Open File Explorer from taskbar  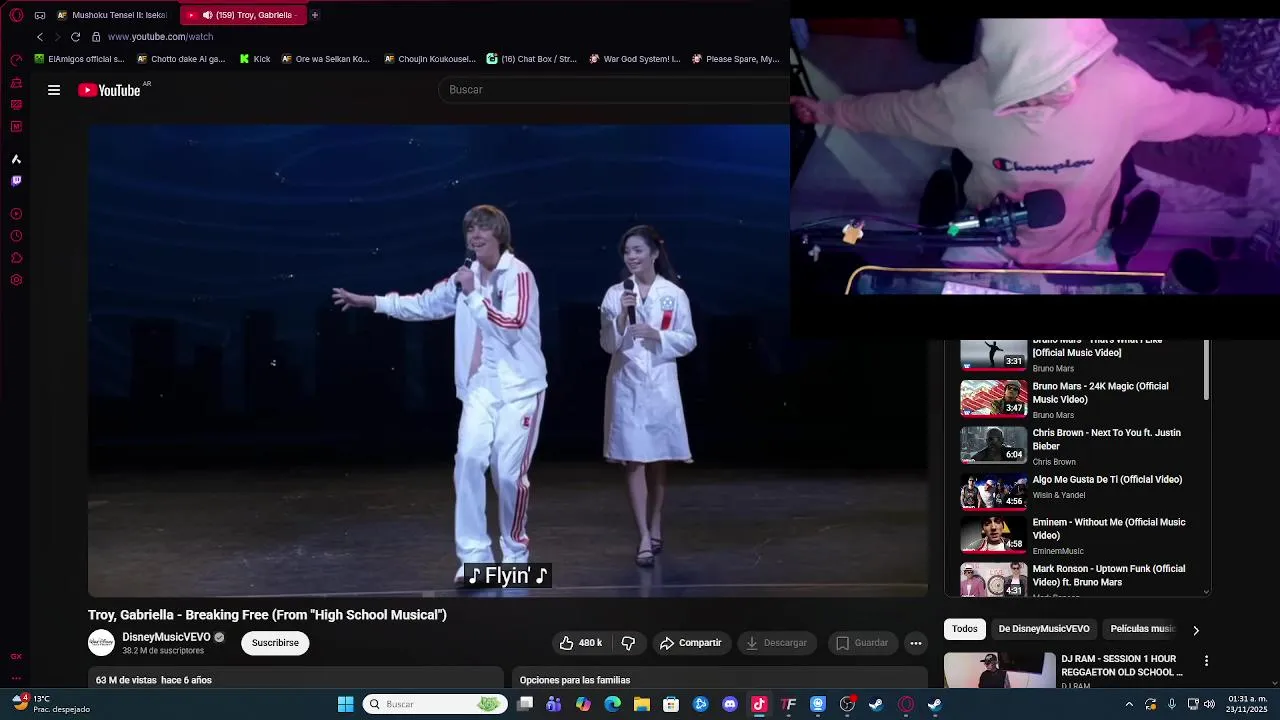642,704
